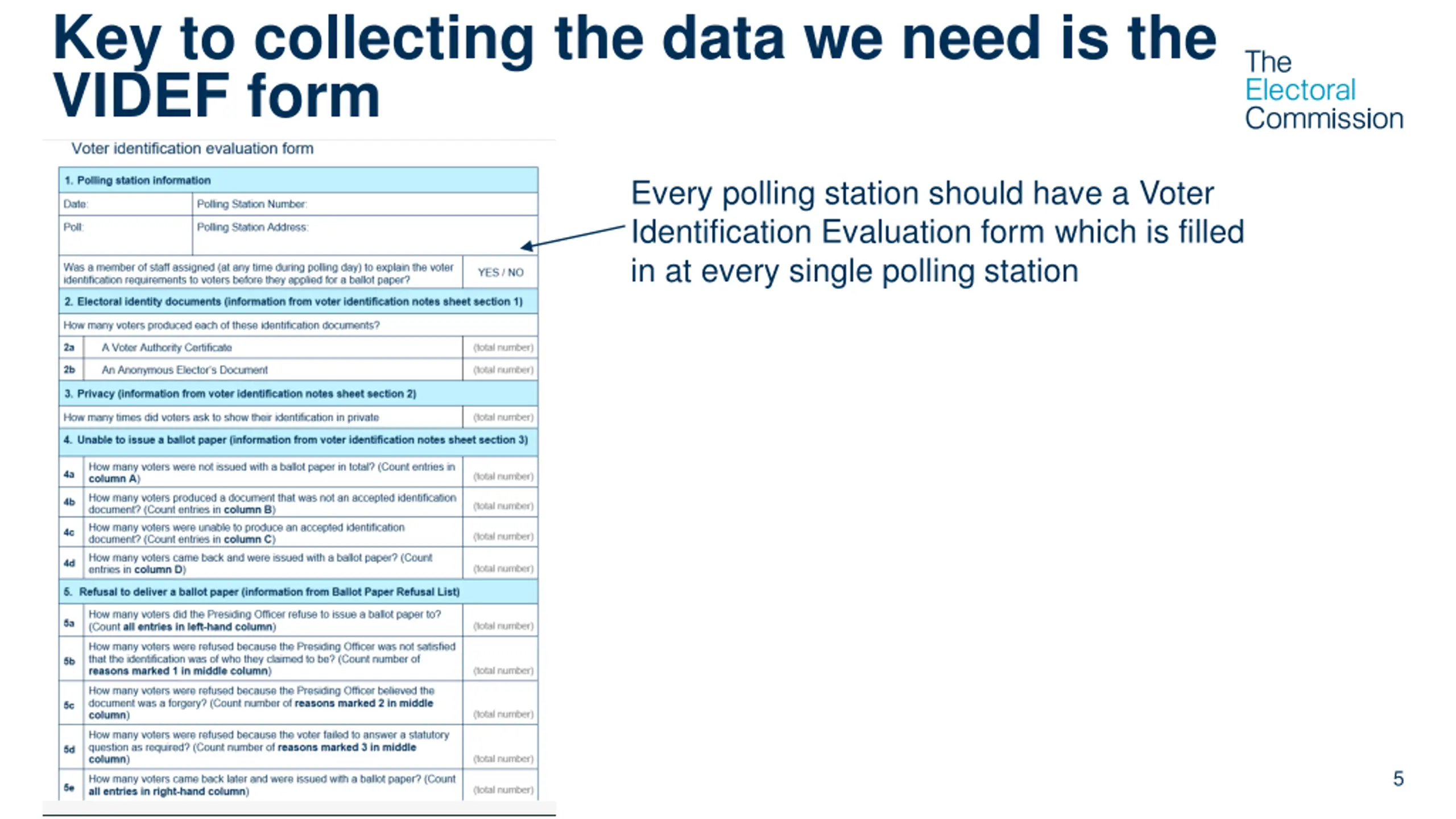Click total number box for Anonymous Elector's Document
Screen dimensions: 1456x819
[x=500, y=370]
